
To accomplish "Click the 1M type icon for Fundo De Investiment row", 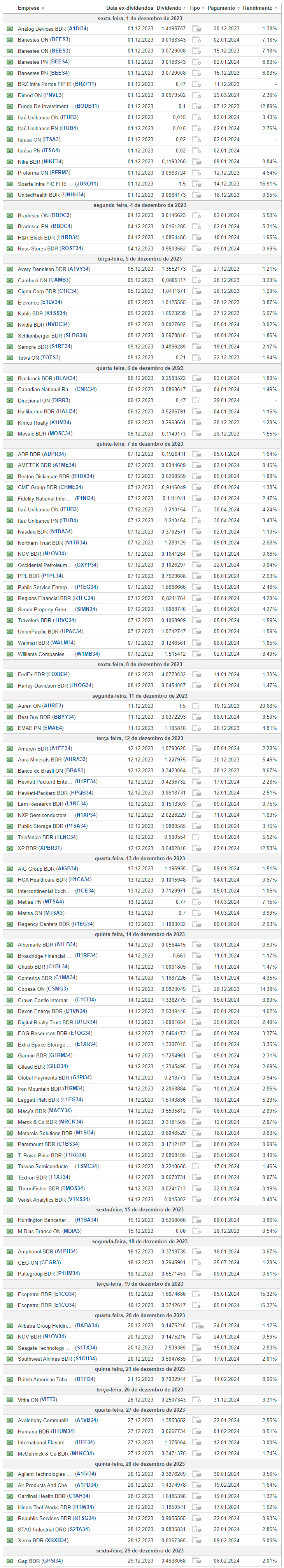I will (x=196, y=107).
